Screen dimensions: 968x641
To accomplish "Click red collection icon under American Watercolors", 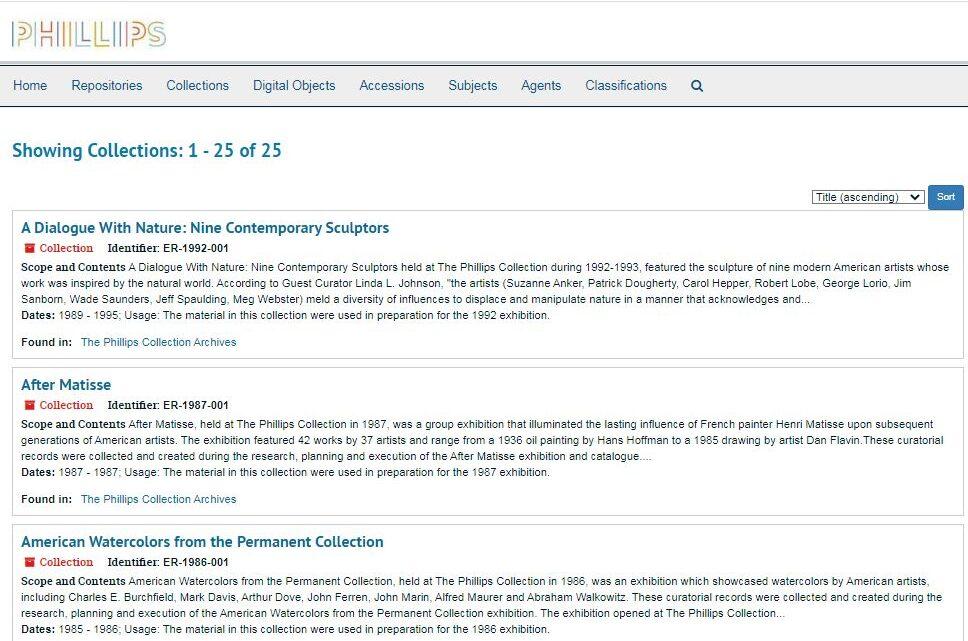I will [30, 562].
